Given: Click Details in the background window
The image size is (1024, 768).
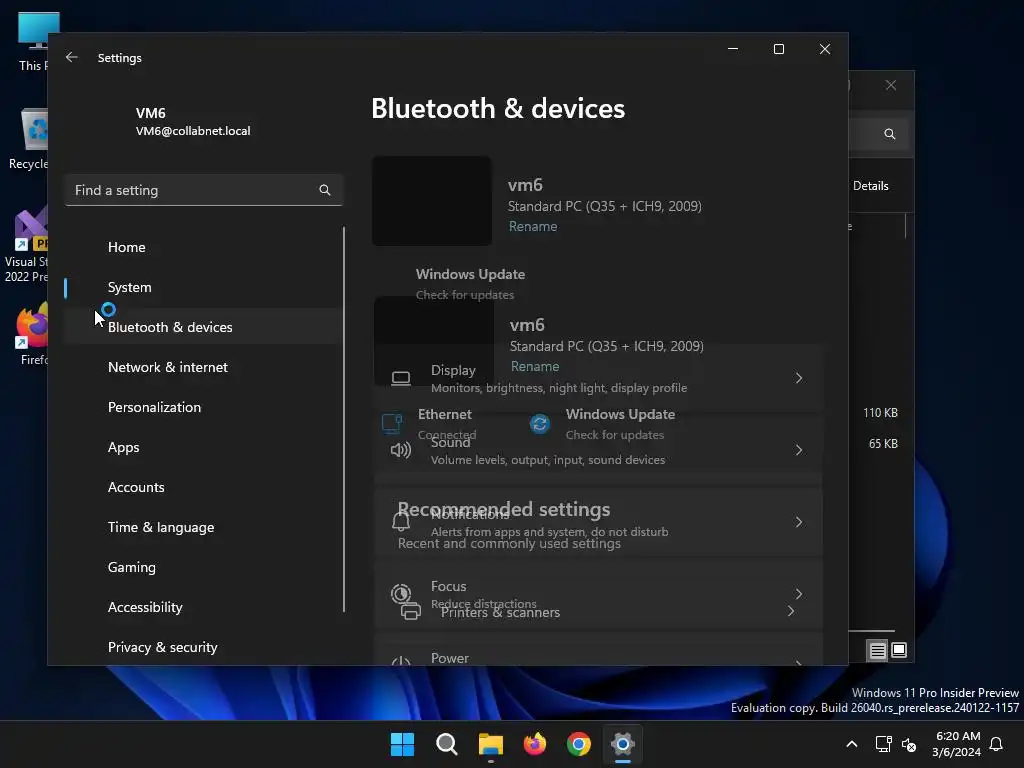Looking at the screenshot, I should (871, 186).
